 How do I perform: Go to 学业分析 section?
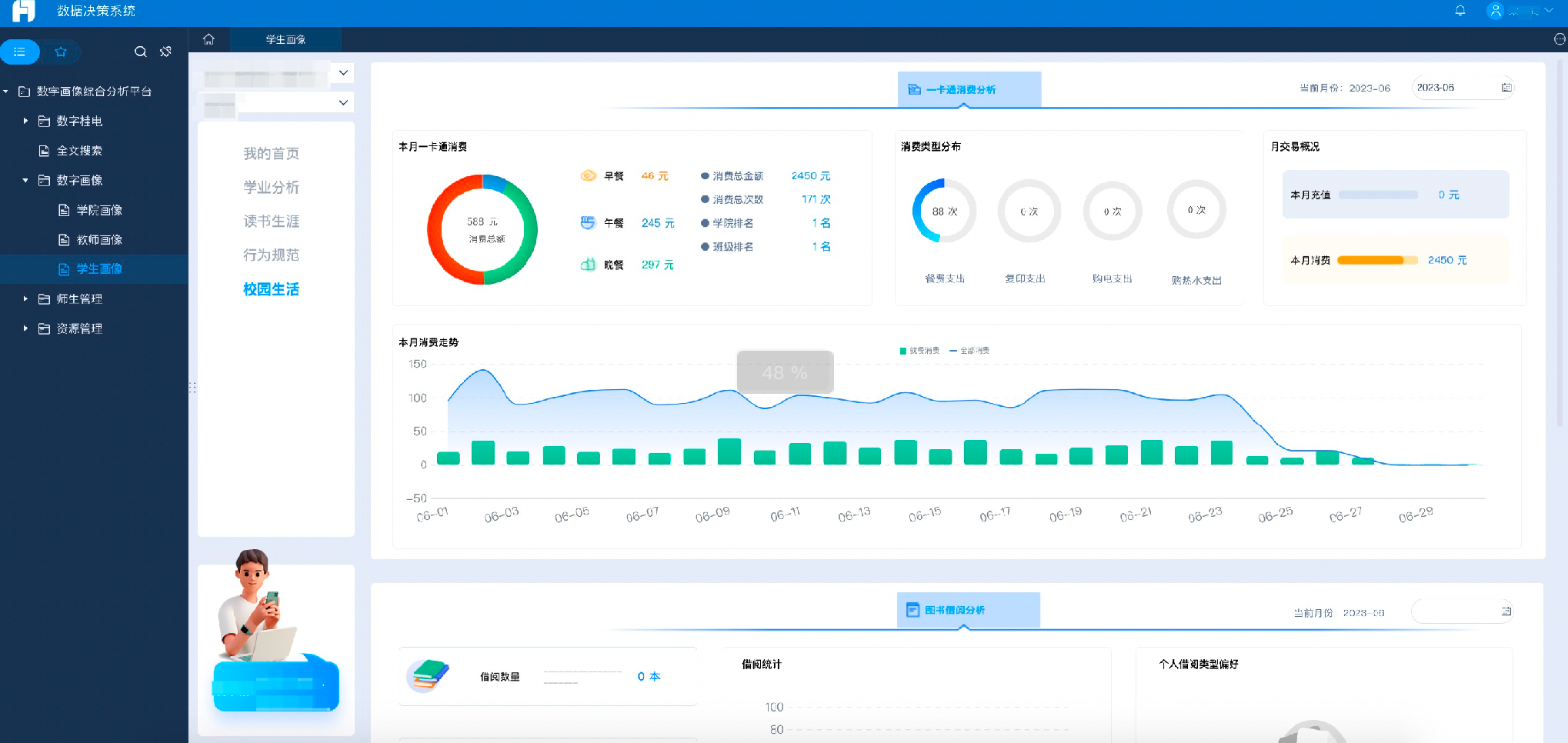coord(271,187)
